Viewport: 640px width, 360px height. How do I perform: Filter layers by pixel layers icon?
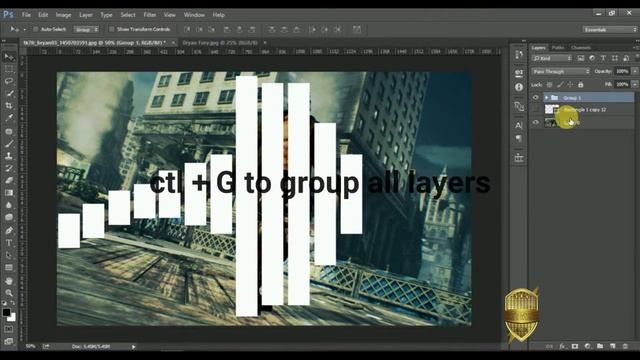580,58
